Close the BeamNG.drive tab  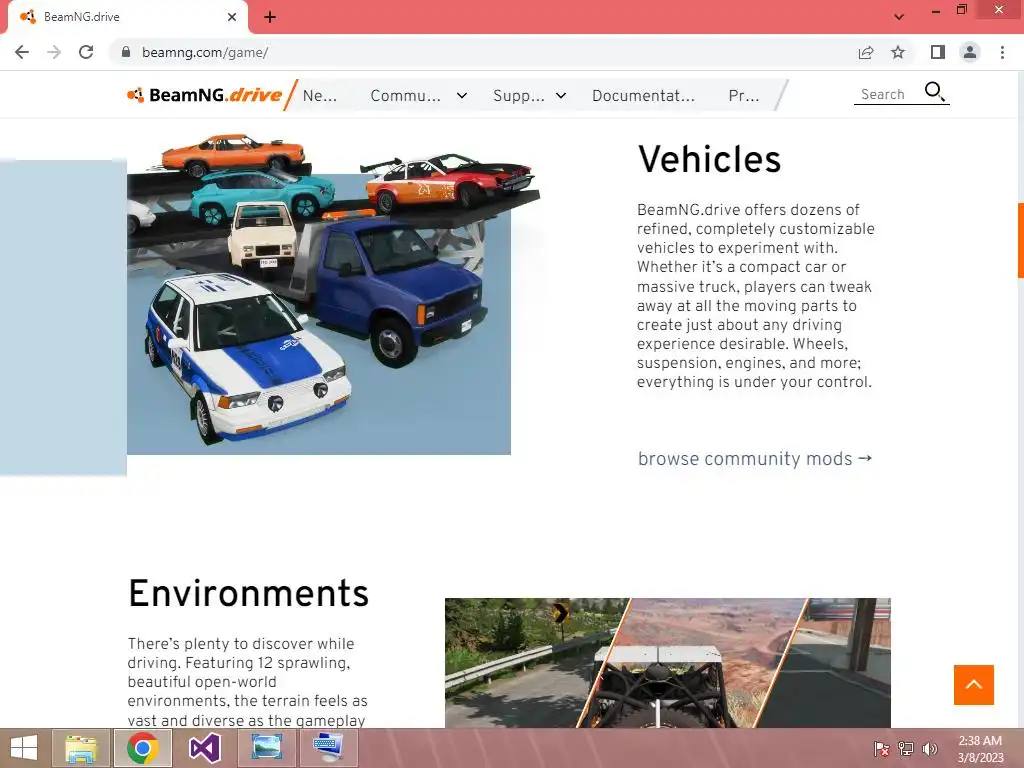[x=232, y=17]
